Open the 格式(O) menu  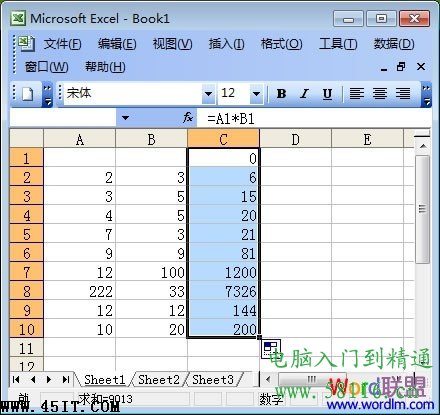click(281, 44)
